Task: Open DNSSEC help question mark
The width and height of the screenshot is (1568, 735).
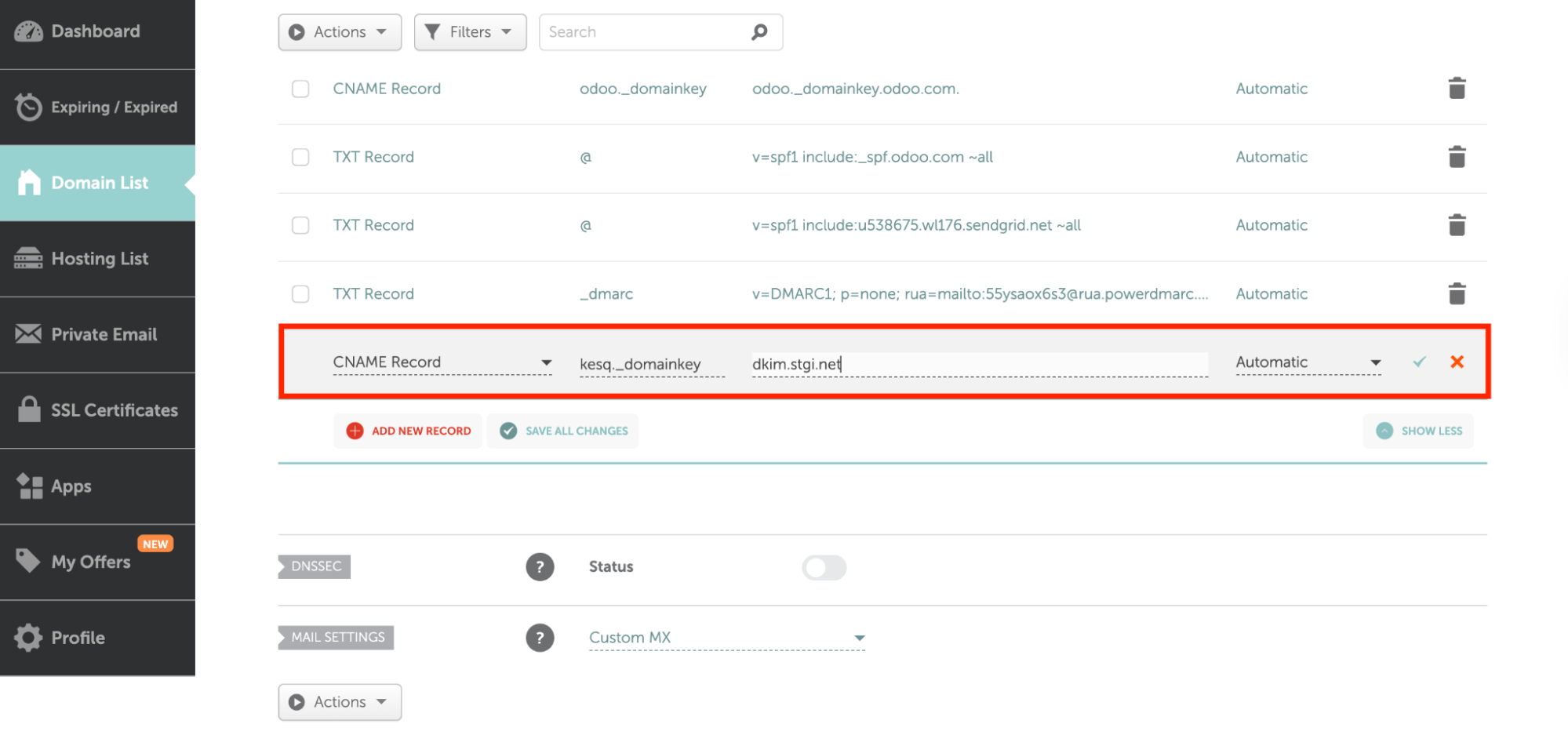Action: pyautogui.click(x=540, y=566)
